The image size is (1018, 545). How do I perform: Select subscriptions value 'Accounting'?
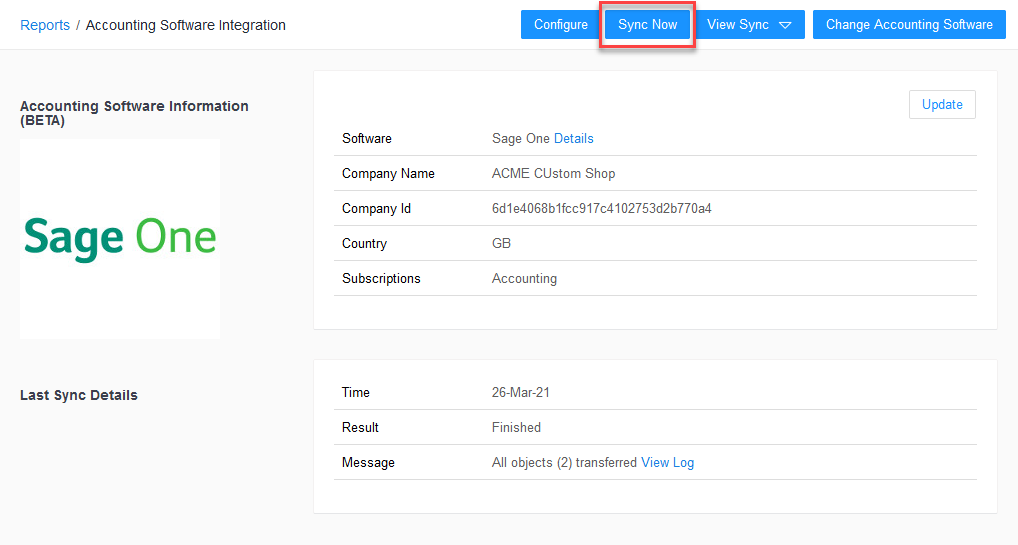coord(524,279)
